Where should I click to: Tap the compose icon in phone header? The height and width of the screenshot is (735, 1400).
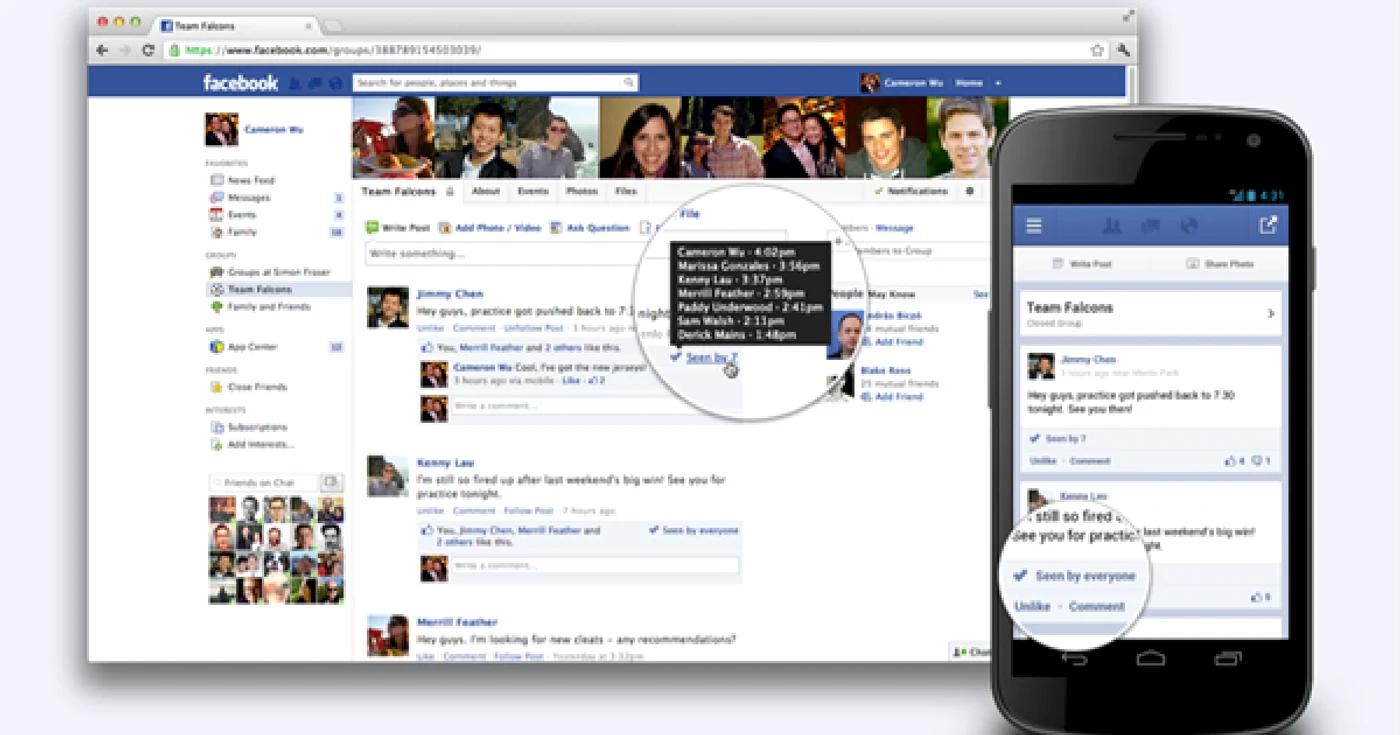point(1268,226)
